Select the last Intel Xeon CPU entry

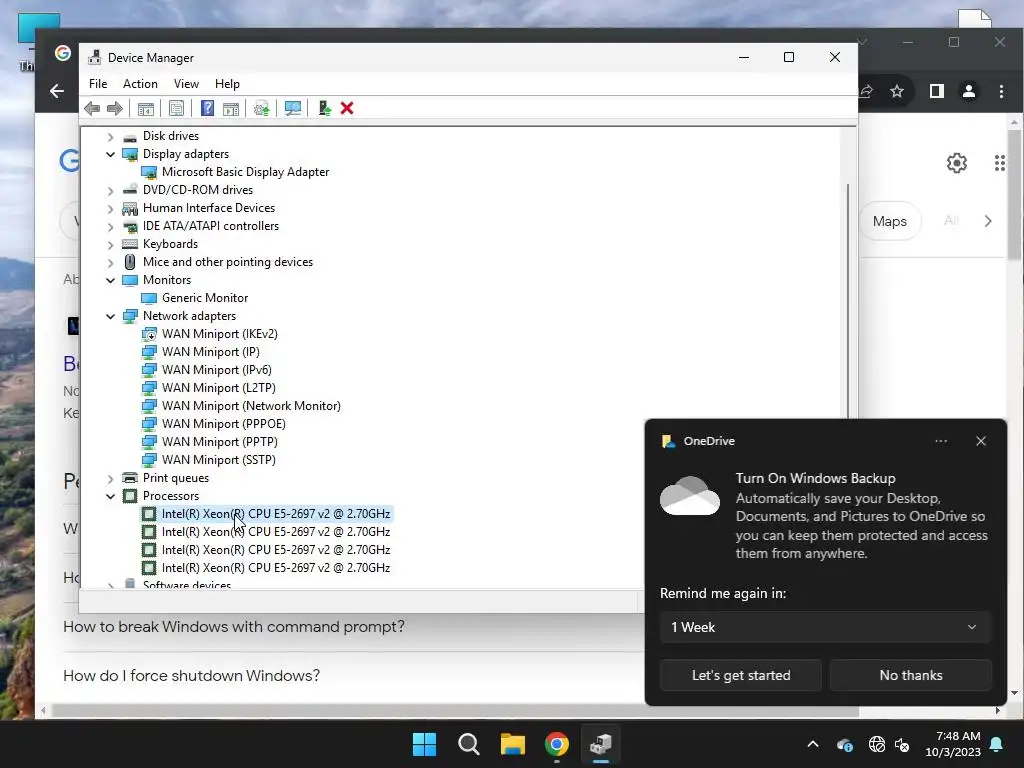click(276, 568)
